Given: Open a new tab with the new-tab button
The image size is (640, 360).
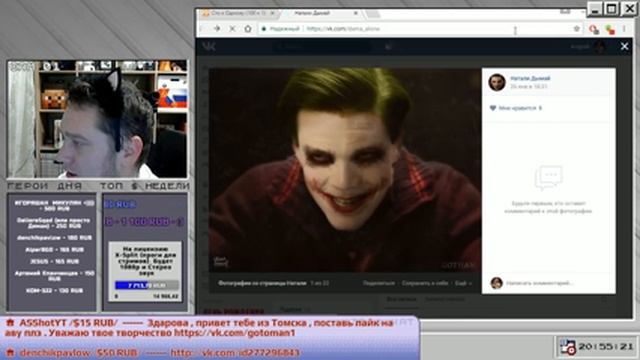Looking at the screenshot, I should (372, 14).
